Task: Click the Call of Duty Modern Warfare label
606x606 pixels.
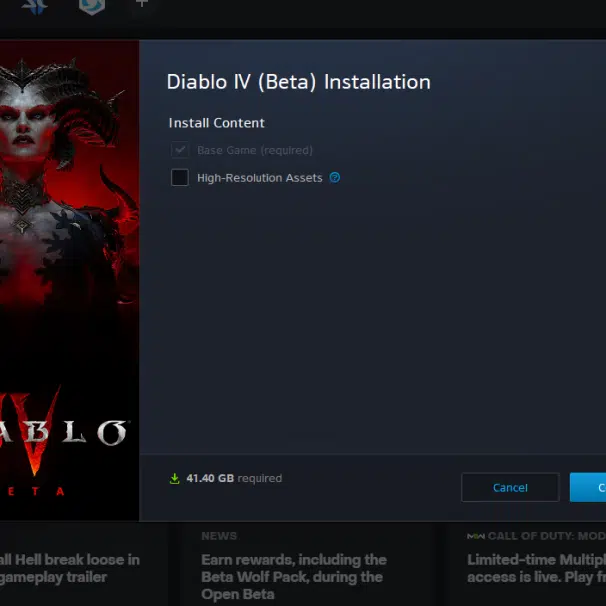Action: pyautogui.click(x=536, y=536)
